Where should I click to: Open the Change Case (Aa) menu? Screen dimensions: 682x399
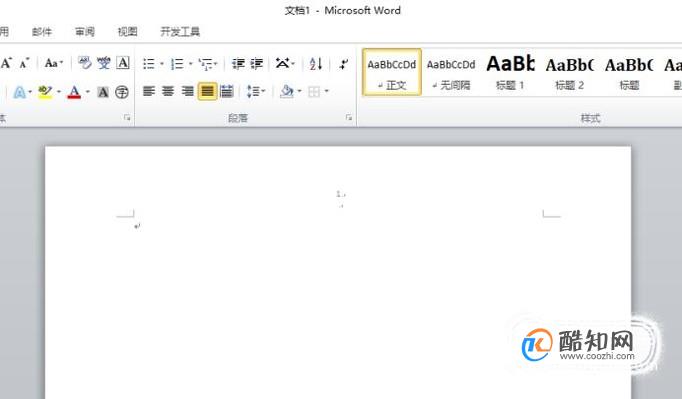click(x=53, y=64)
